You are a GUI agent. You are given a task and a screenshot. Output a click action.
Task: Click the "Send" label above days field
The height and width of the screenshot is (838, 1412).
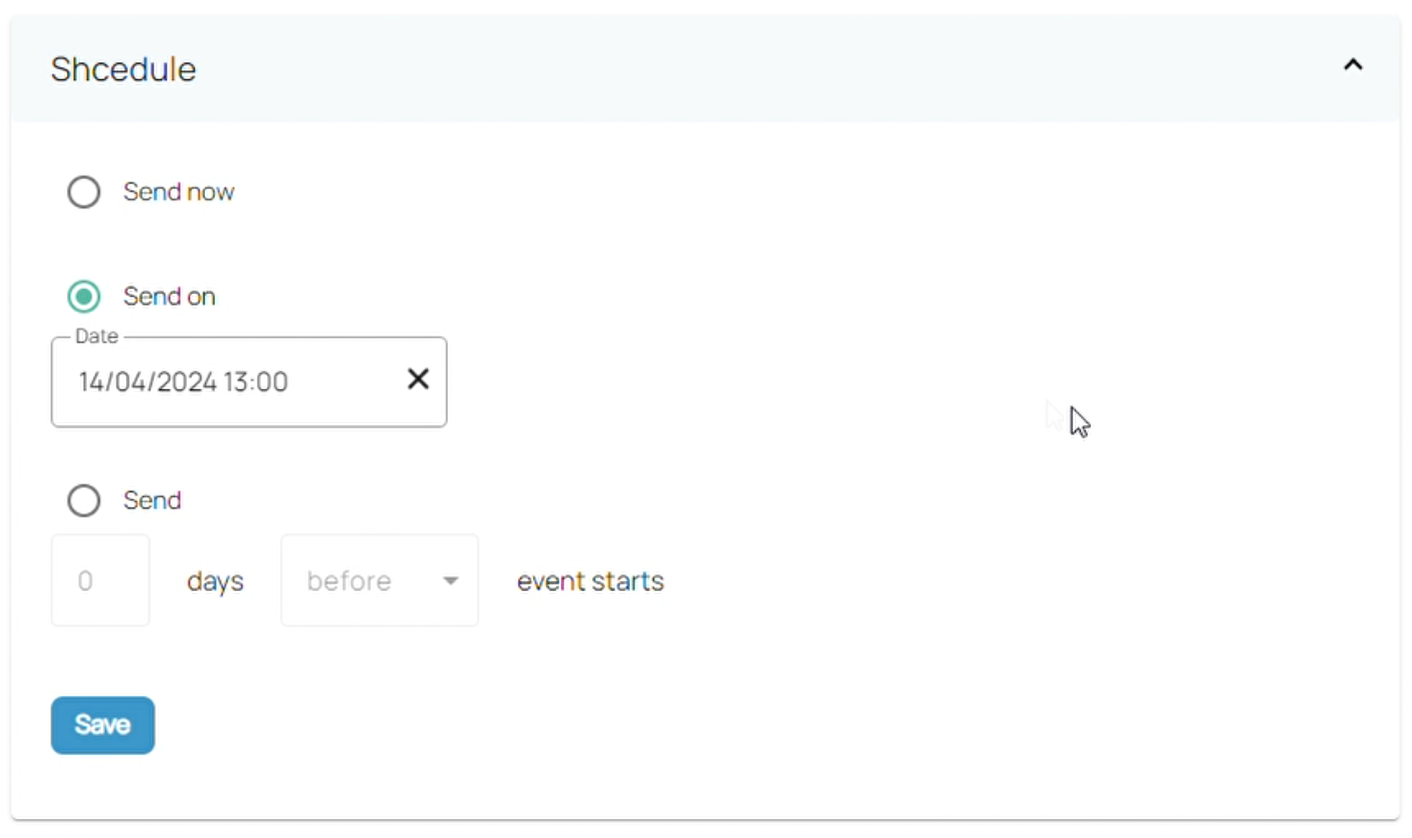point(152,500)
